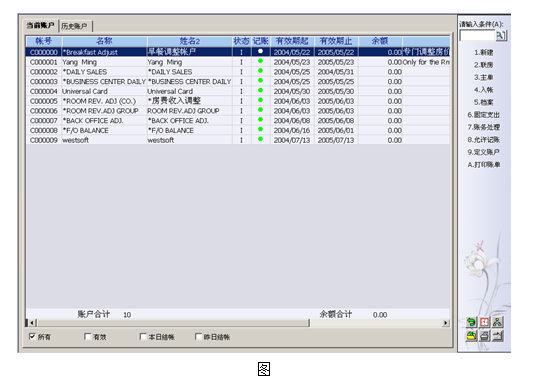Screen dimensions: 538x381
Task: Select the *BACK OFFICE ADJ. name cell
Action: point(104,121)
